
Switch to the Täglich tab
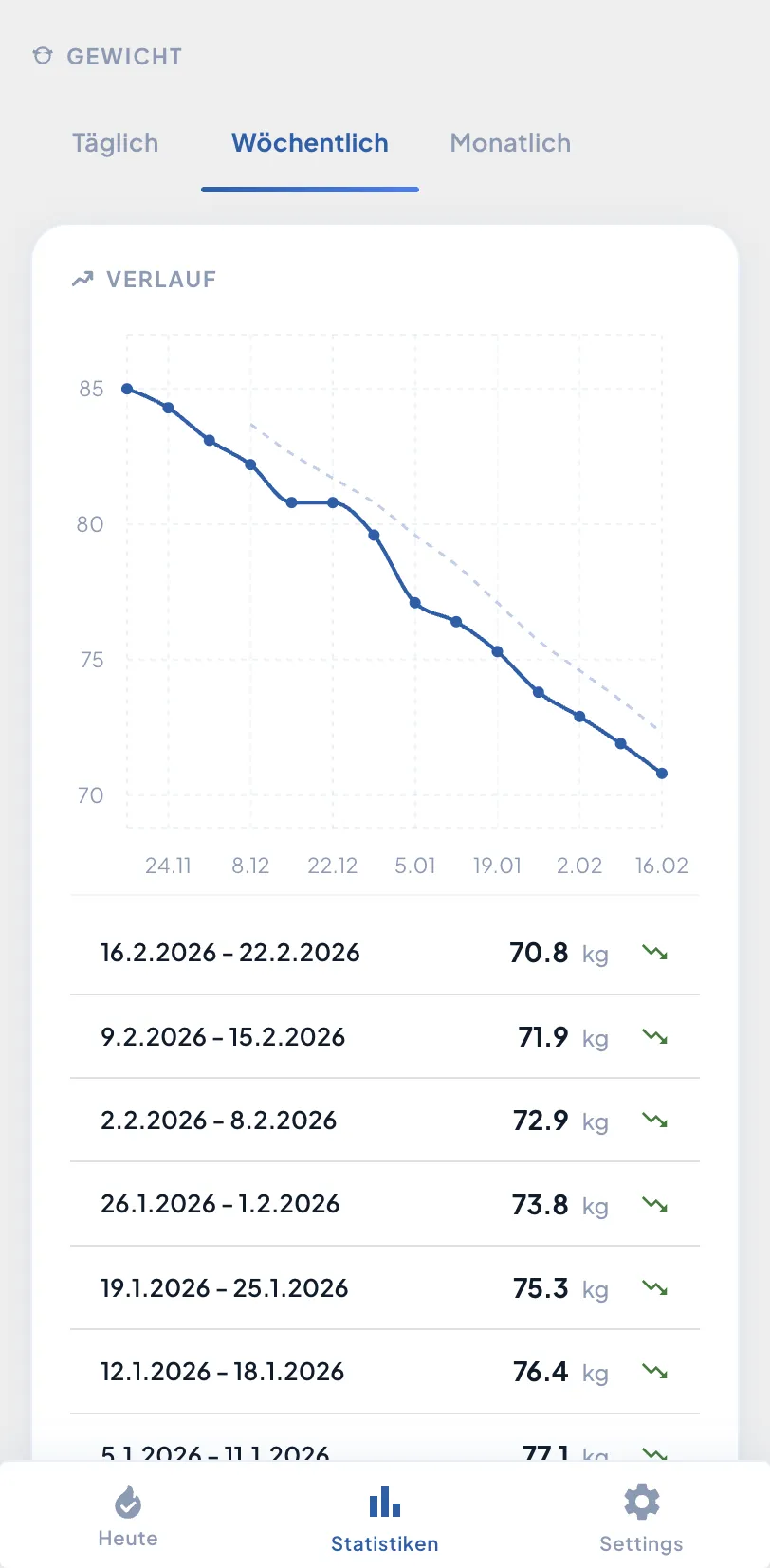115,143
